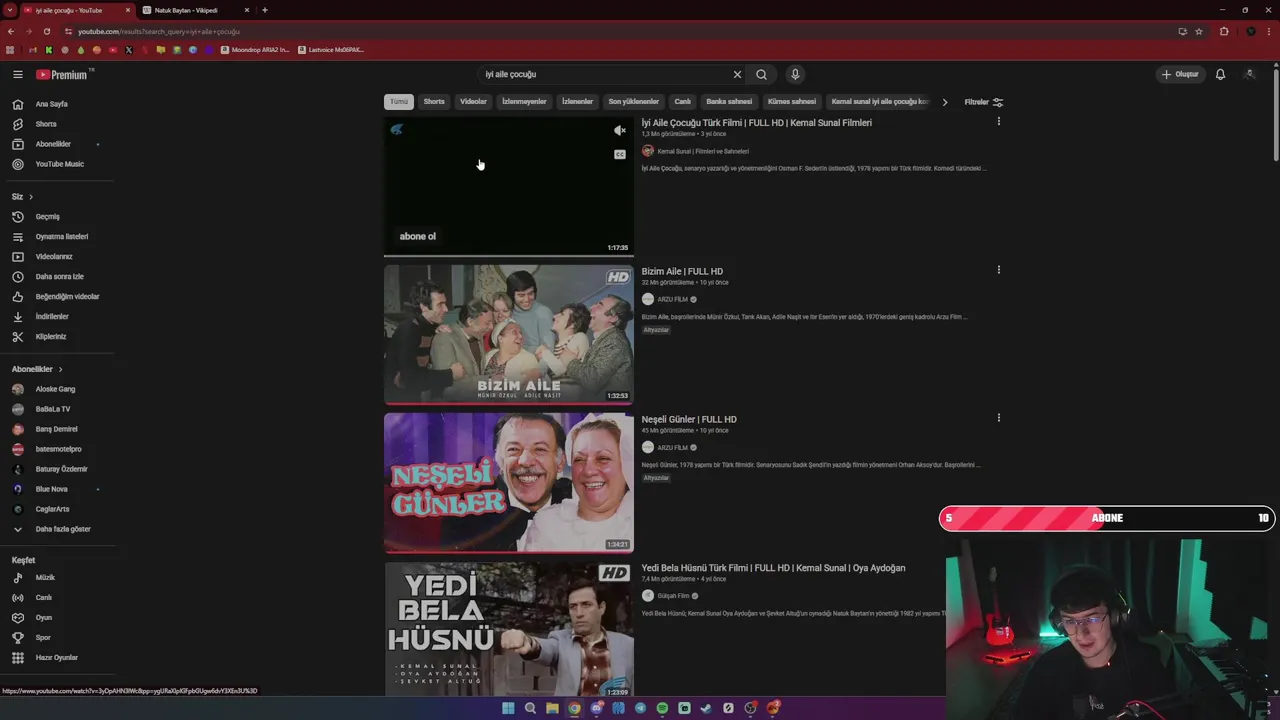Image resolution: width=1280 pixels, height=720 pixels.
Task: Open options menu for İyi Aile Çocuğu
Action: (x=998, y=122)
